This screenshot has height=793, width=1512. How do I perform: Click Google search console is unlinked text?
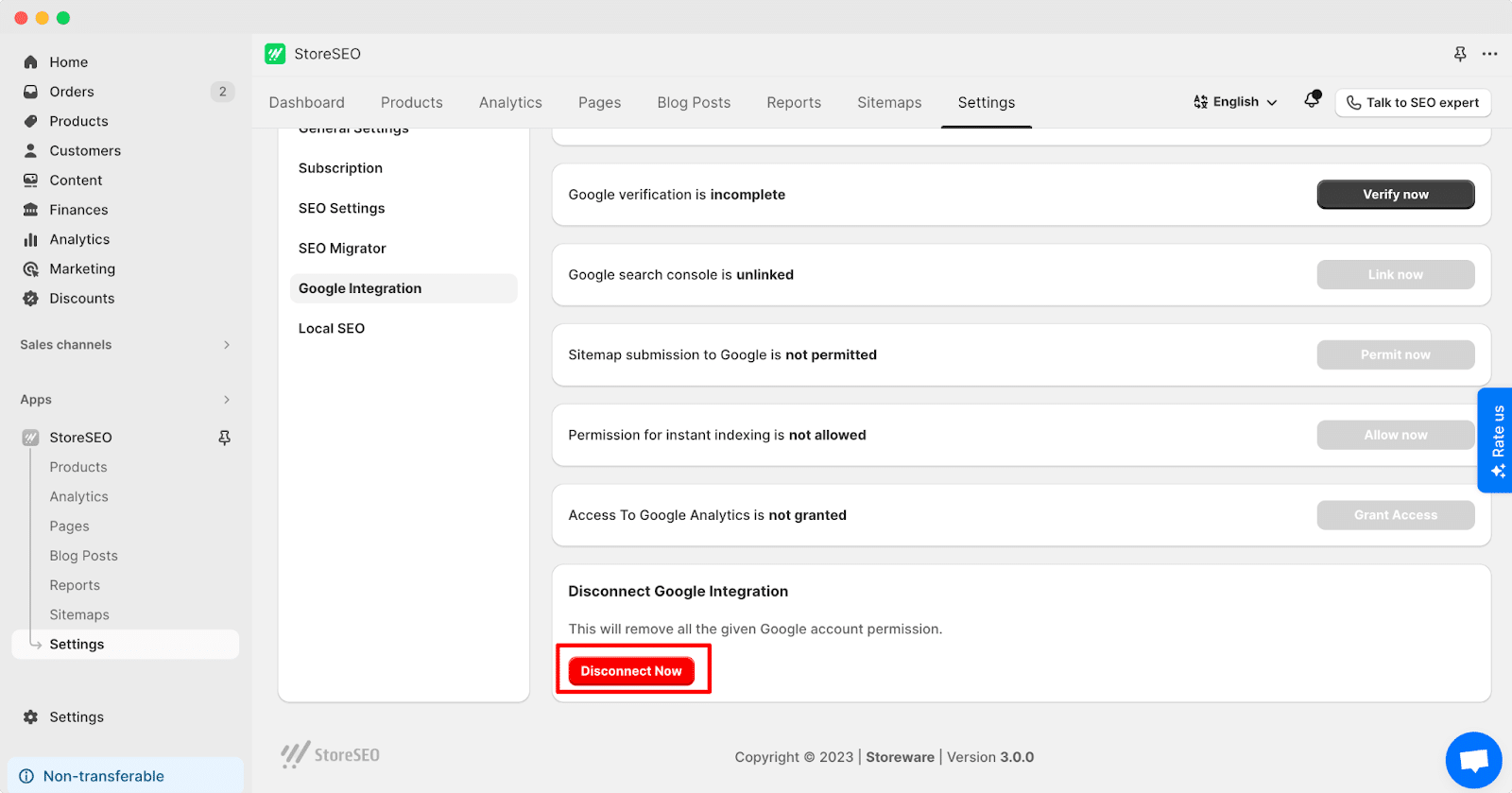(680, 275)
